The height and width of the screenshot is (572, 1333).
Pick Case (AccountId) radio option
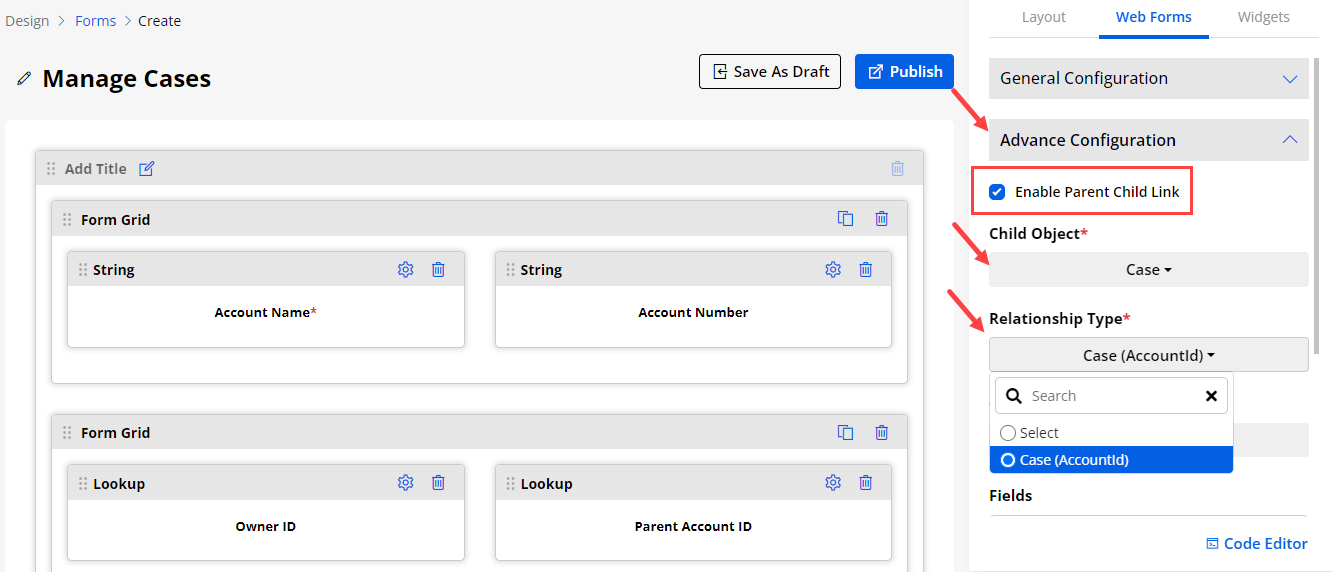click(1008, 460)
